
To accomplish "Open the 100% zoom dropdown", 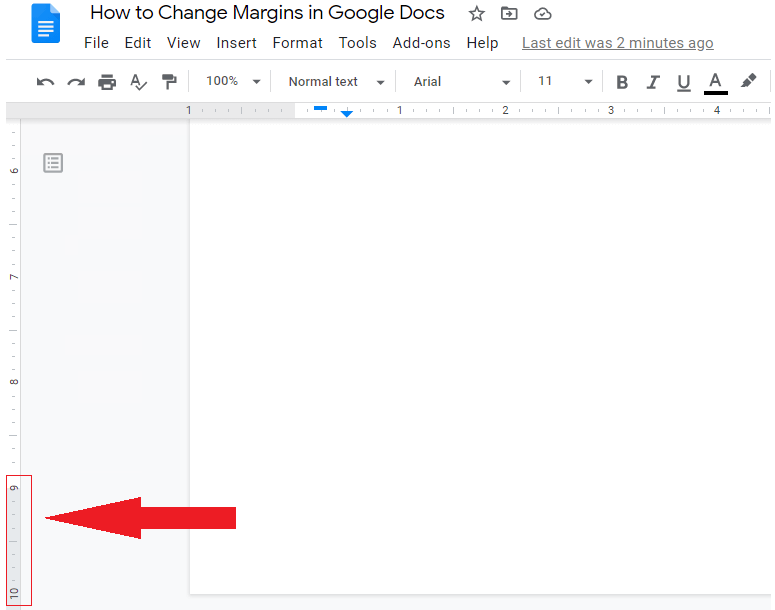I will [x=232, y=82].
